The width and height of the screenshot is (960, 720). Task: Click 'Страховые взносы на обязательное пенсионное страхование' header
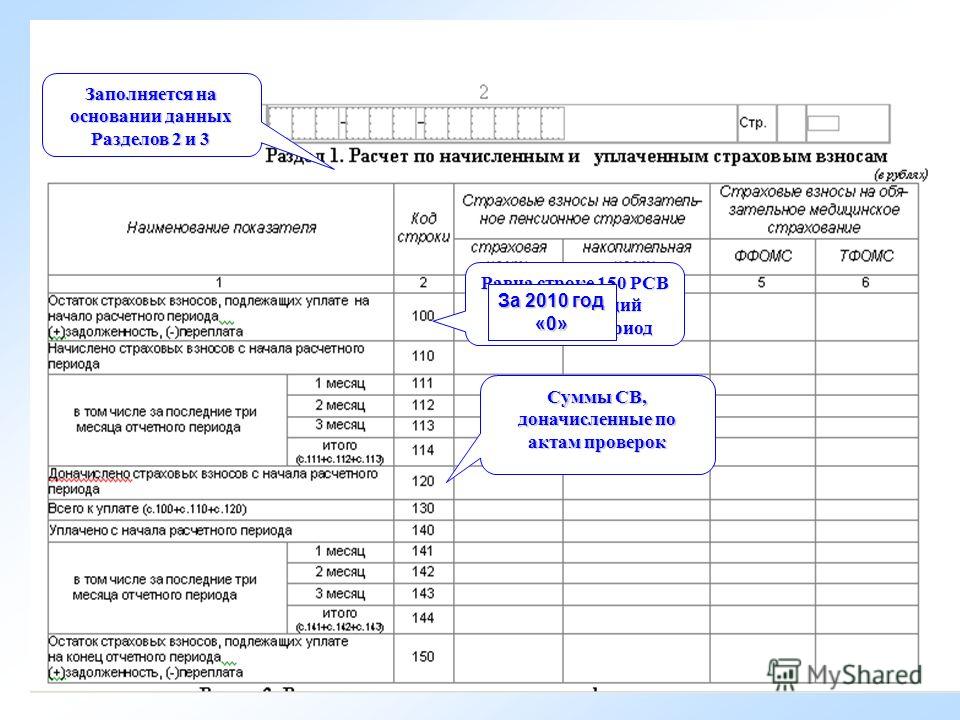pos(582,210)
